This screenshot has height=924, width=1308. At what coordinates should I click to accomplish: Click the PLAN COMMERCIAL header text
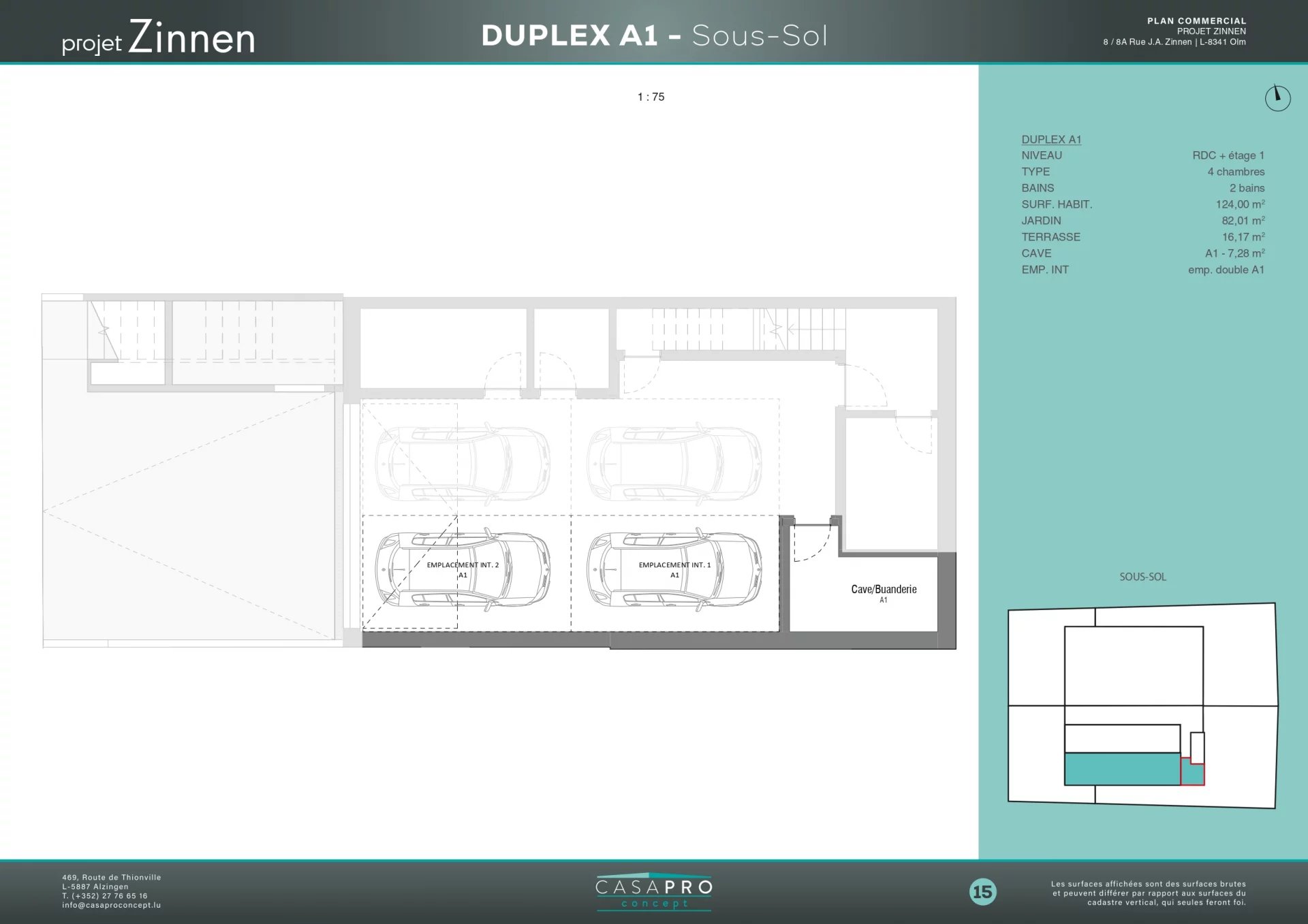coord(1196,21)
